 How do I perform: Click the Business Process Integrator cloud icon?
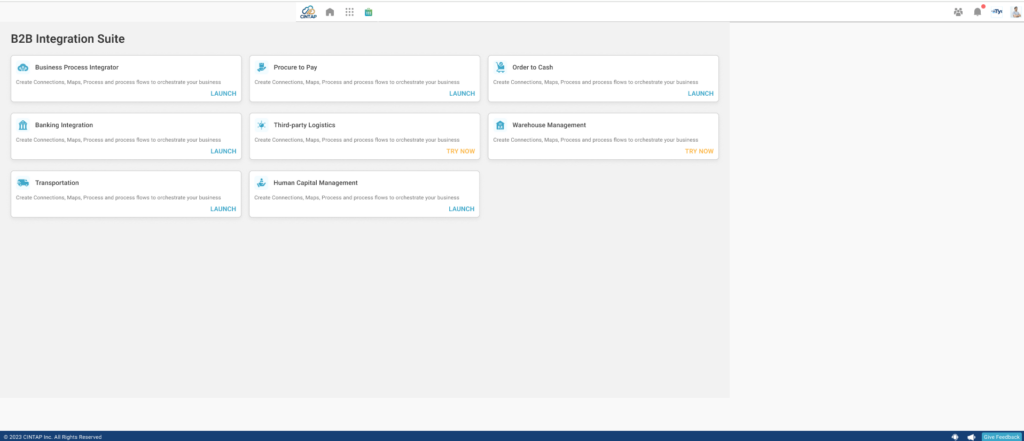coord(23,67)
